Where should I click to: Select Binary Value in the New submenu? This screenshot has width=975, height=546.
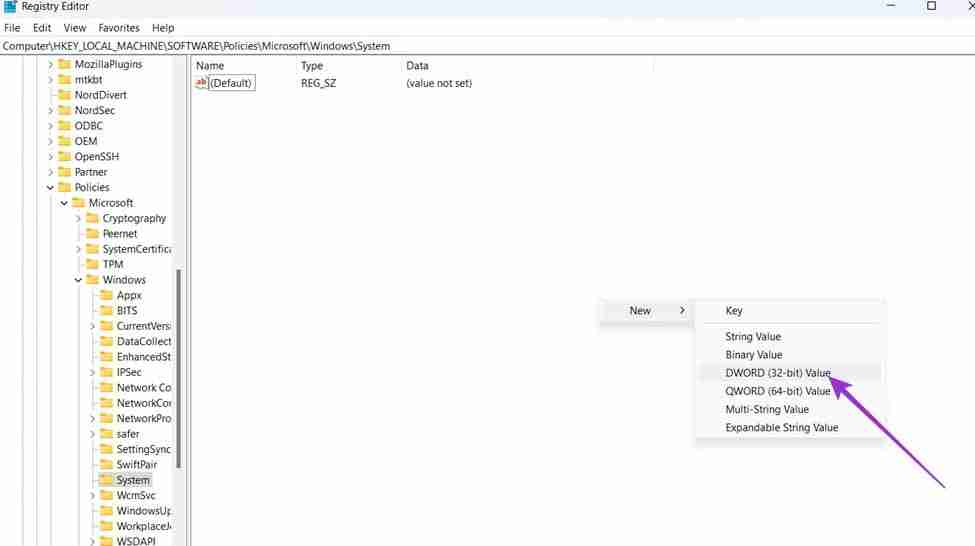tap(790, 354)
